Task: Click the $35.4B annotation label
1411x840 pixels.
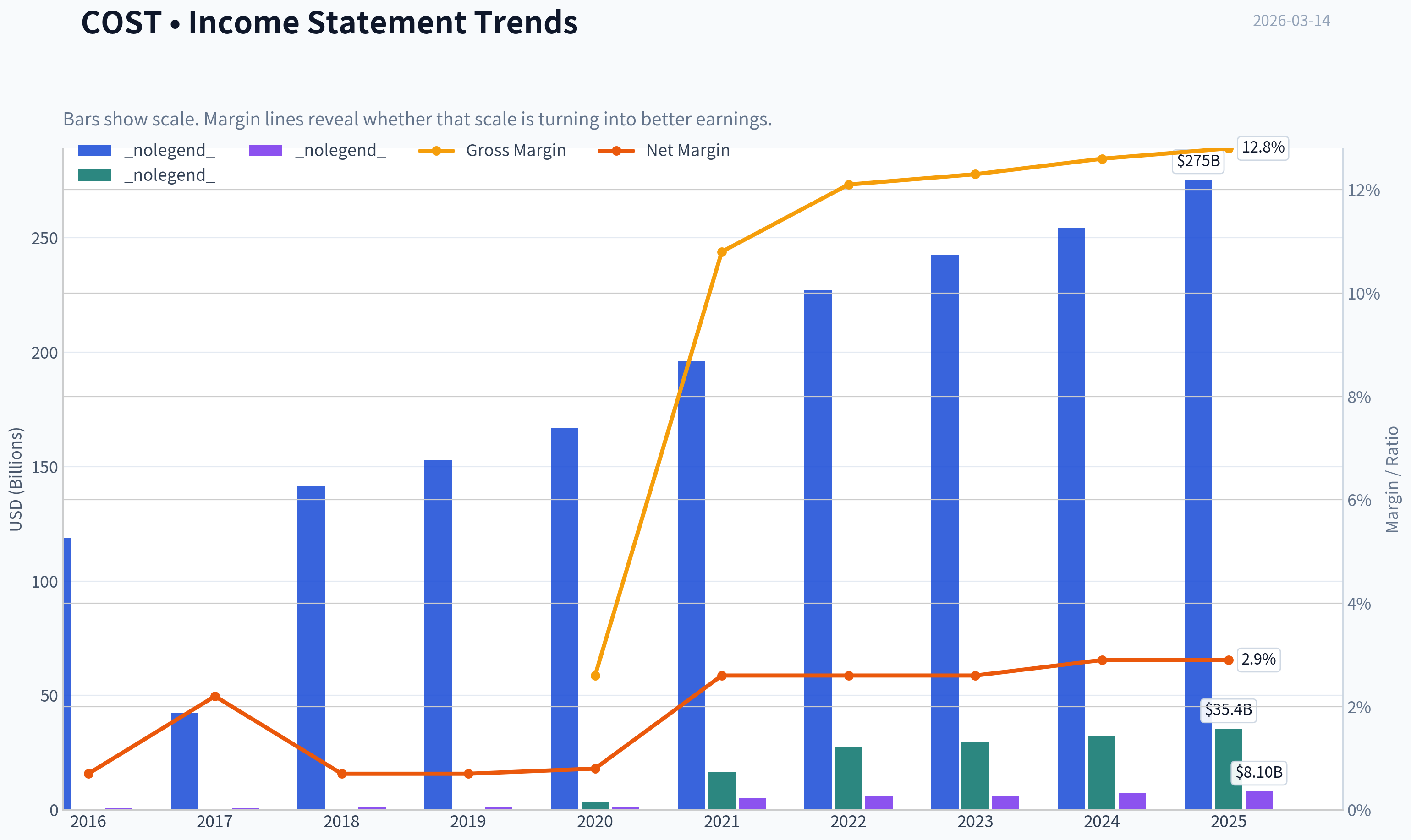Action: tap(1229, 710)
